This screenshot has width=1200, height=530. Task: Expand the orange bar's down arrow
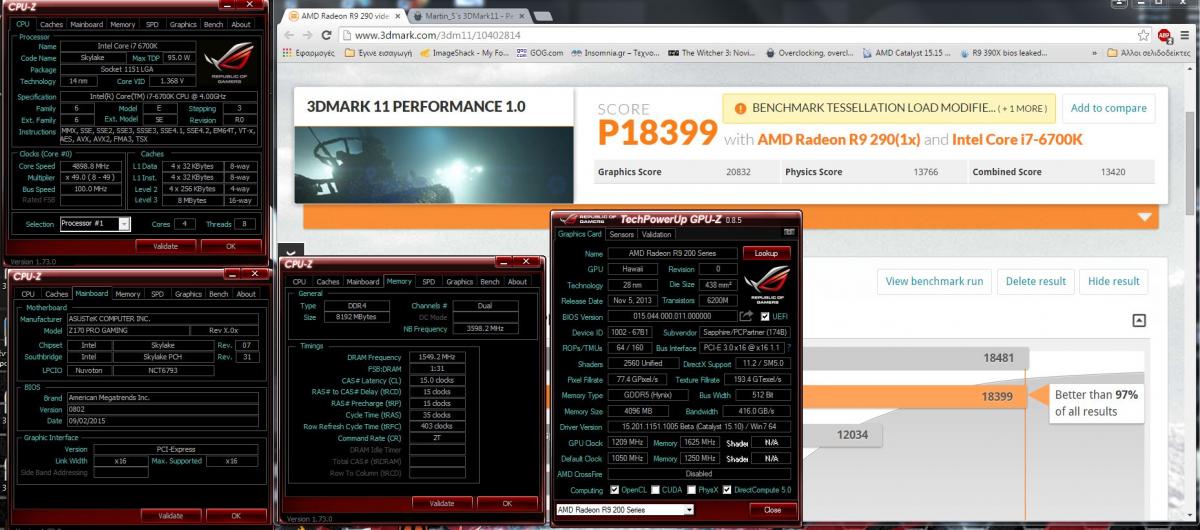[x=1144, y=216]
